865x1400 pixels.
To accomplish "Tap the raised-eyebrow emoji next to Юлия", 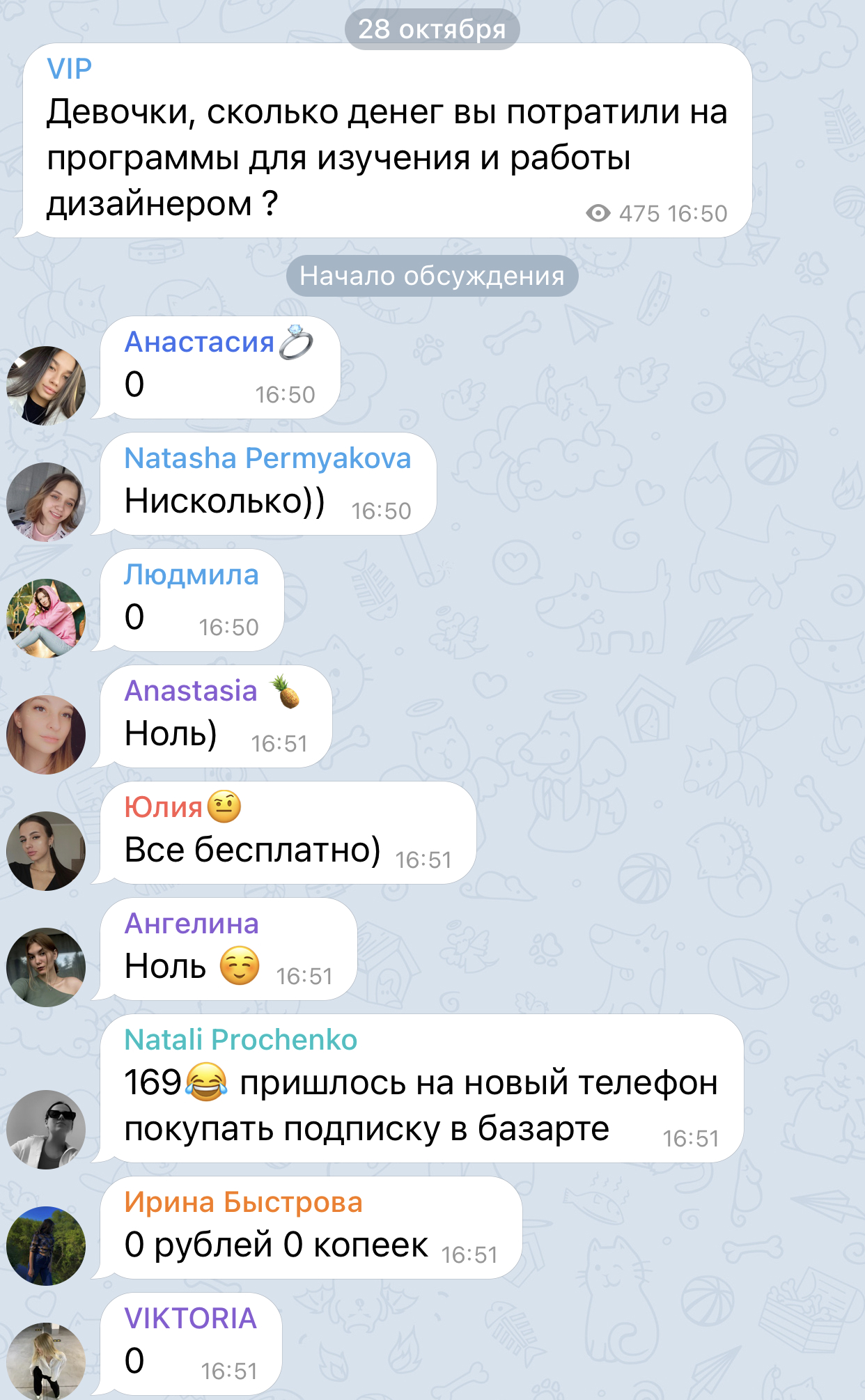I will coord(224,807).
